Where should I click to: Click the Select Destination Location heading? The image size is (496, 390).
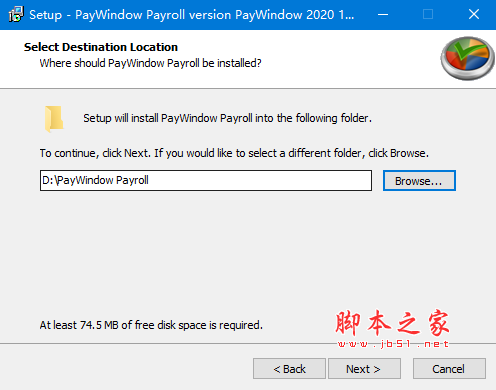[101, 47]
